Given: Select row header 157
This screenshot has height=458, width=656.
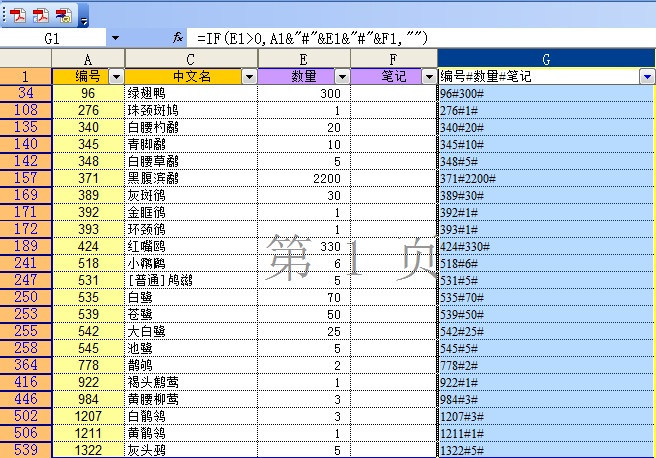Looking at the screenshot, I should point(25,178).
